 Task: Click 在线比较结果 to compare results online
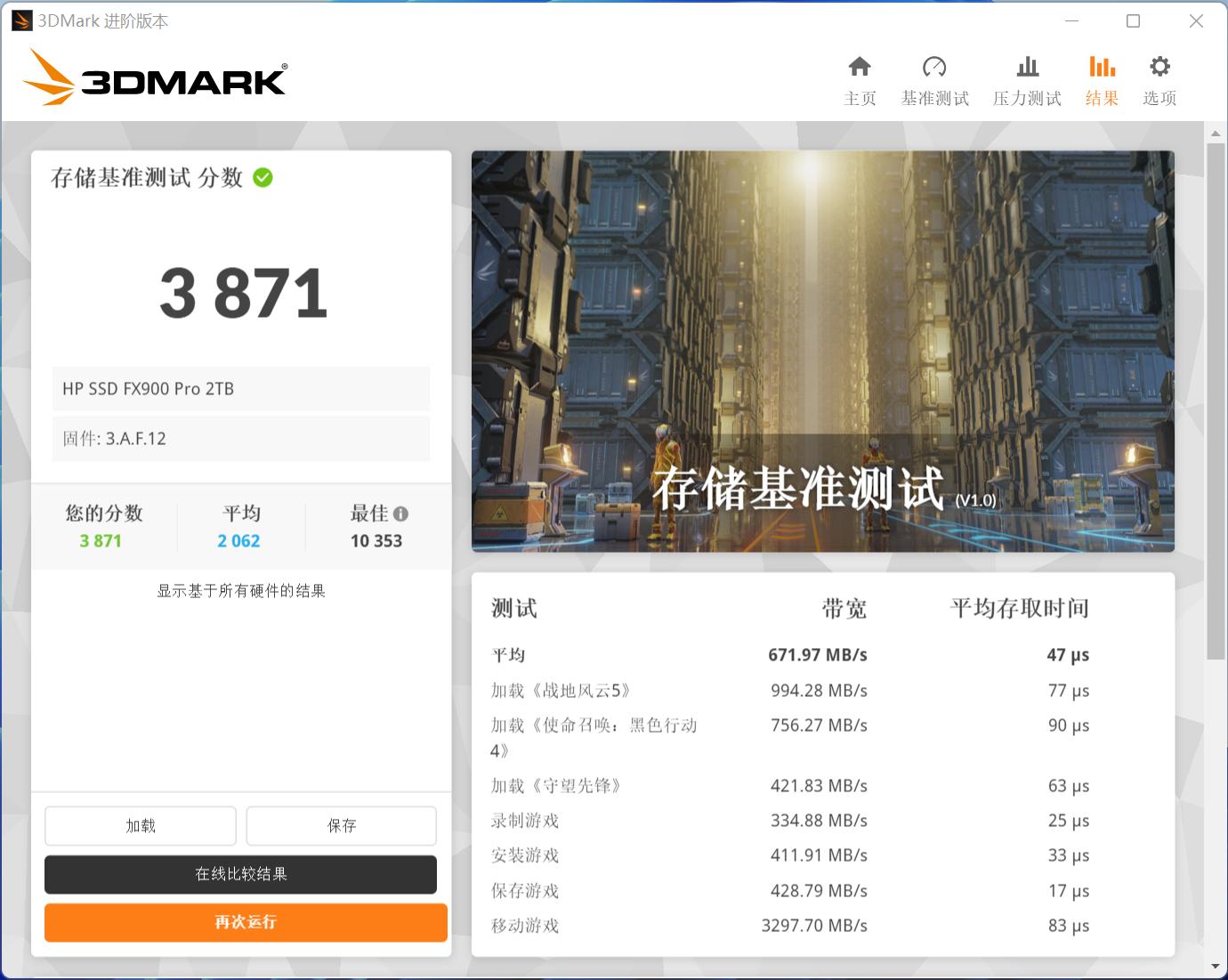pyautogui.click(x=240, y=874)
